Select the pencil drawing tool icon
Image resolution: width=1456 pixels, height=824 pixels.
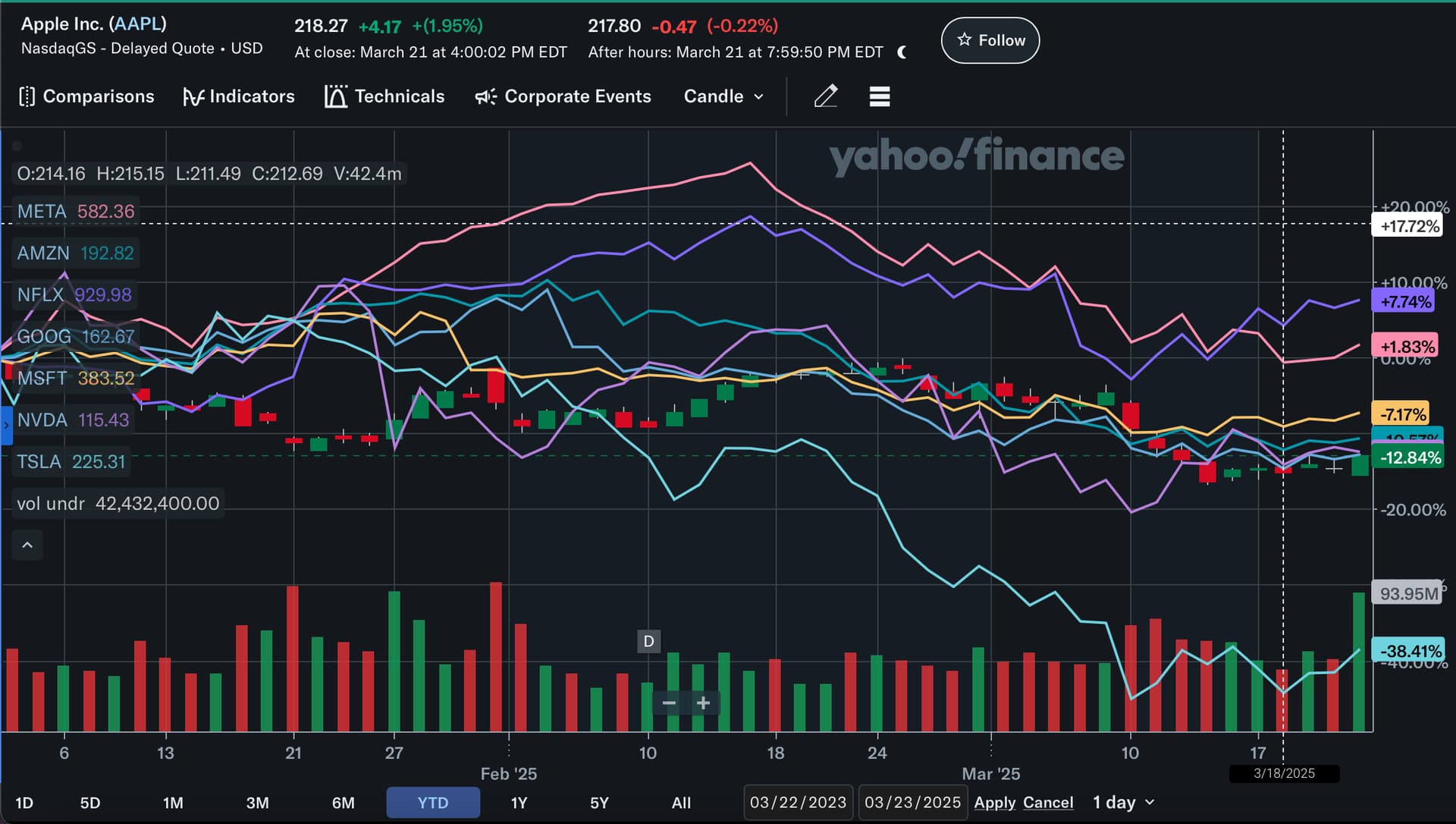pos(826,96)
